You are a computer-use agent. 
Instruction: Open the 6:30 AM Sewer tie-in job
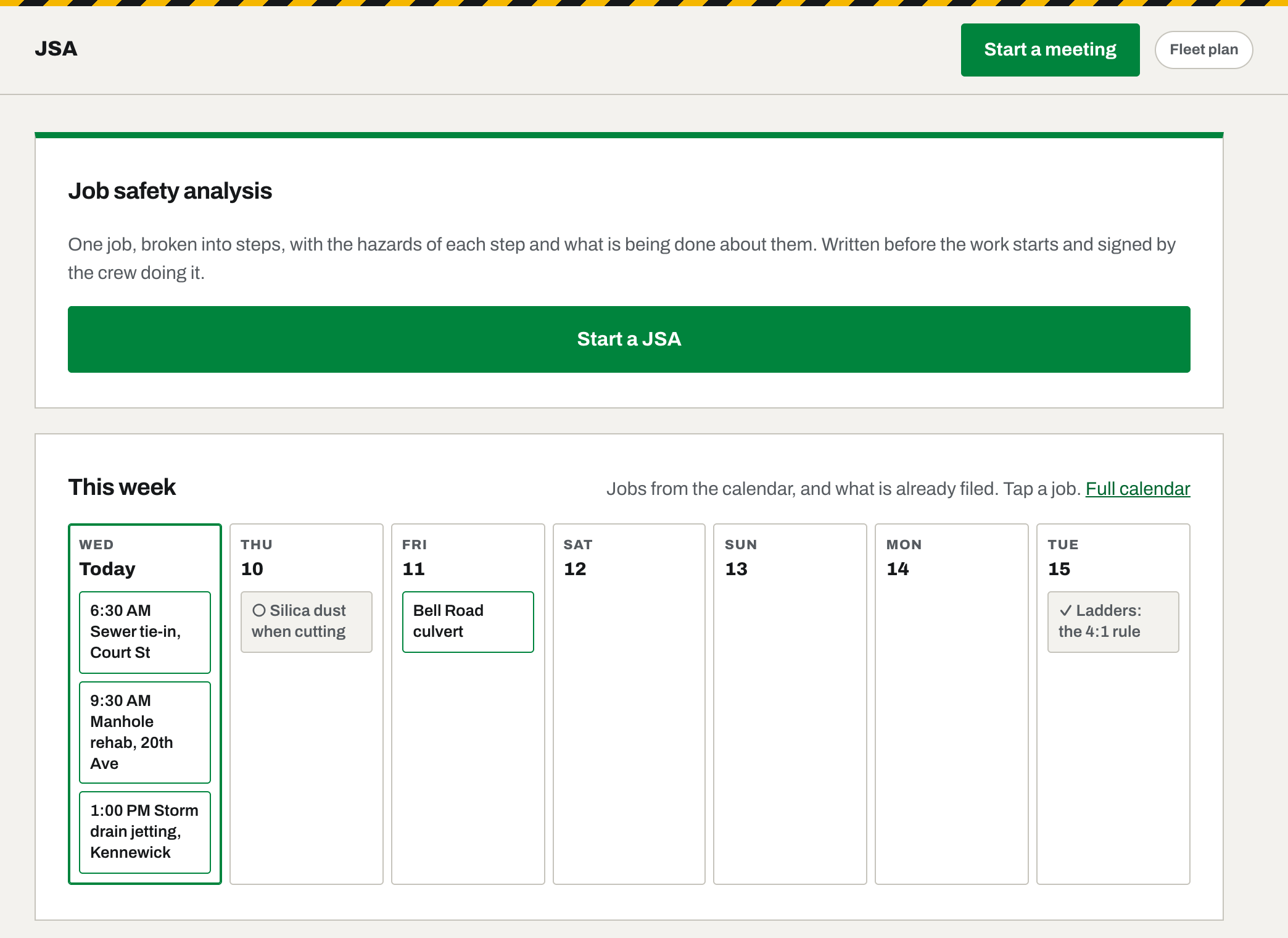coord(145,632)
